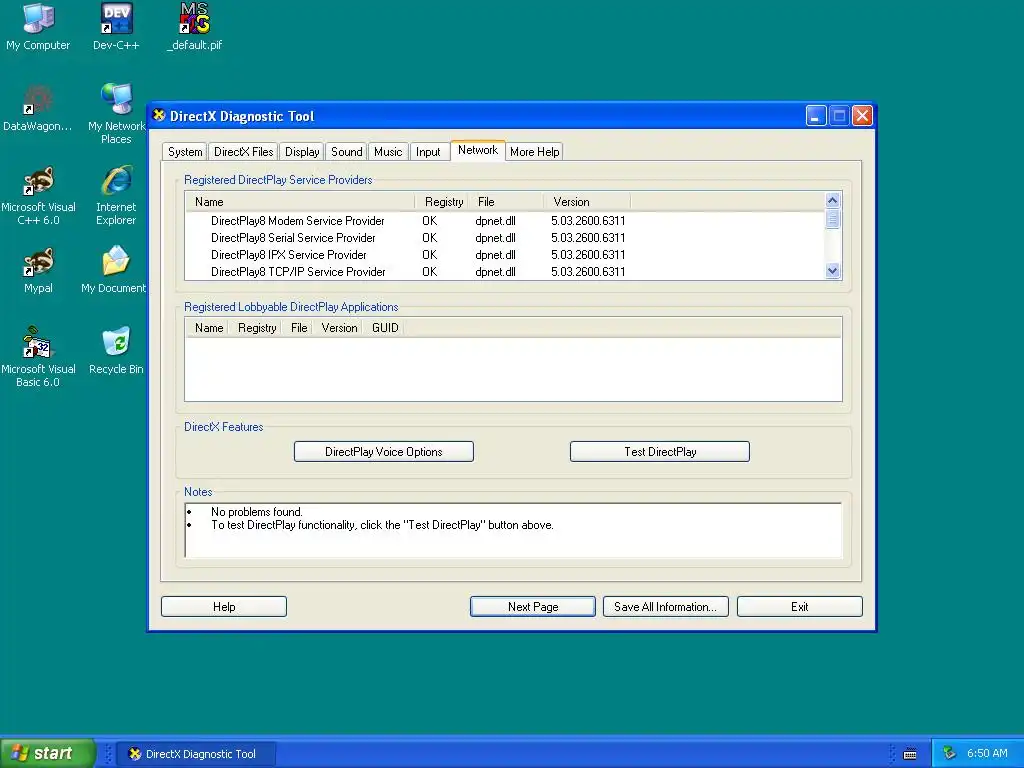Go to the Music tab
Image resolution: width=1024 pixels, height=768 pixels.
click(388, 152)
